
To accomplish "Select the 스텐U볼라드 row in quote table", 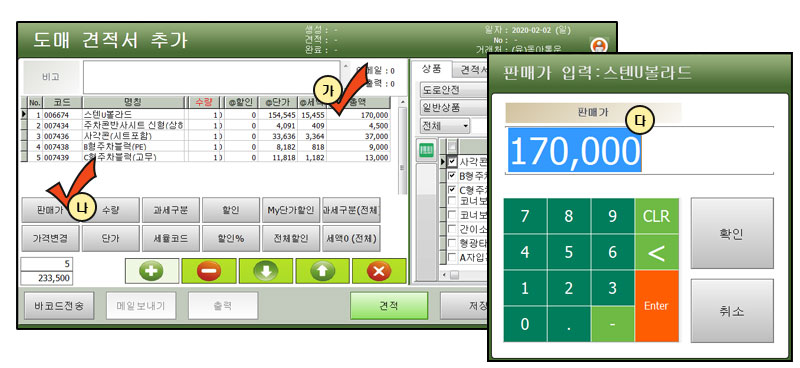I will click(206, 115).
